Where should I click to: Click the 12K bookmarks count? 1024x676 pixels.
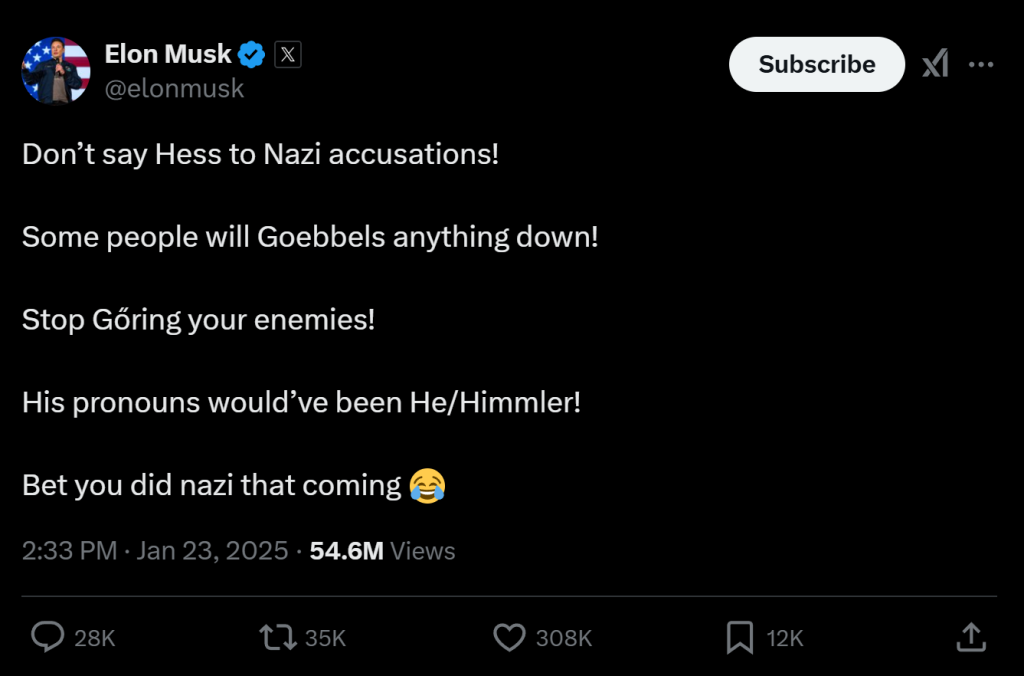pos(785,638)
